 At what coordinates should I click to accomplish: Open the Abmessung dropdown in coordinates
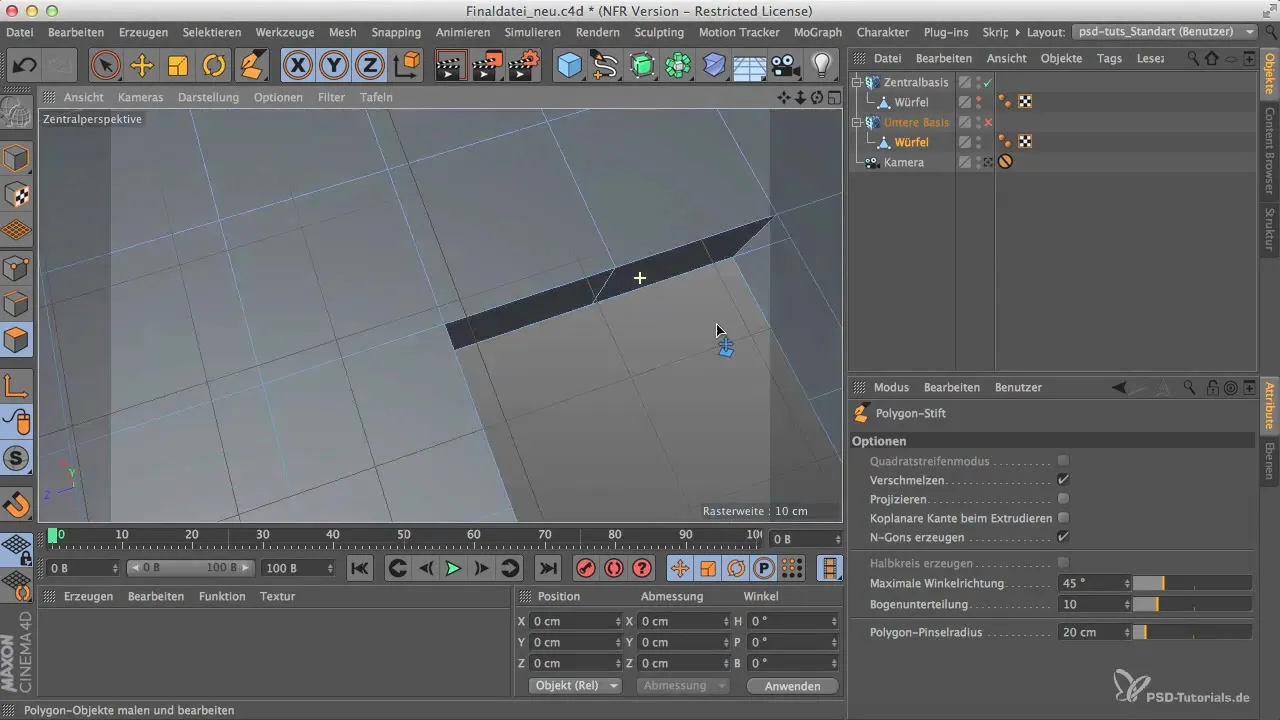coord(685,686)
